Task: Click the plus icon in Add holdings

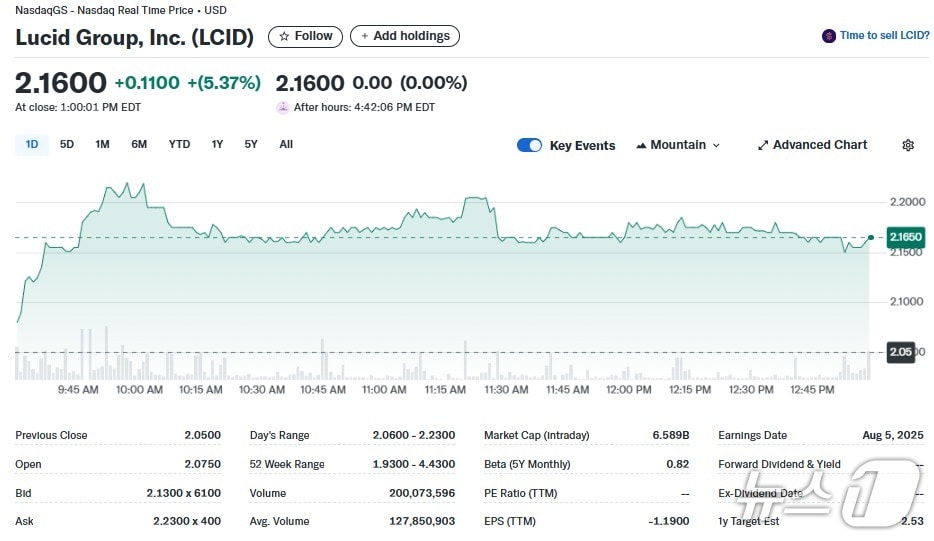Action: pos(365,36)
